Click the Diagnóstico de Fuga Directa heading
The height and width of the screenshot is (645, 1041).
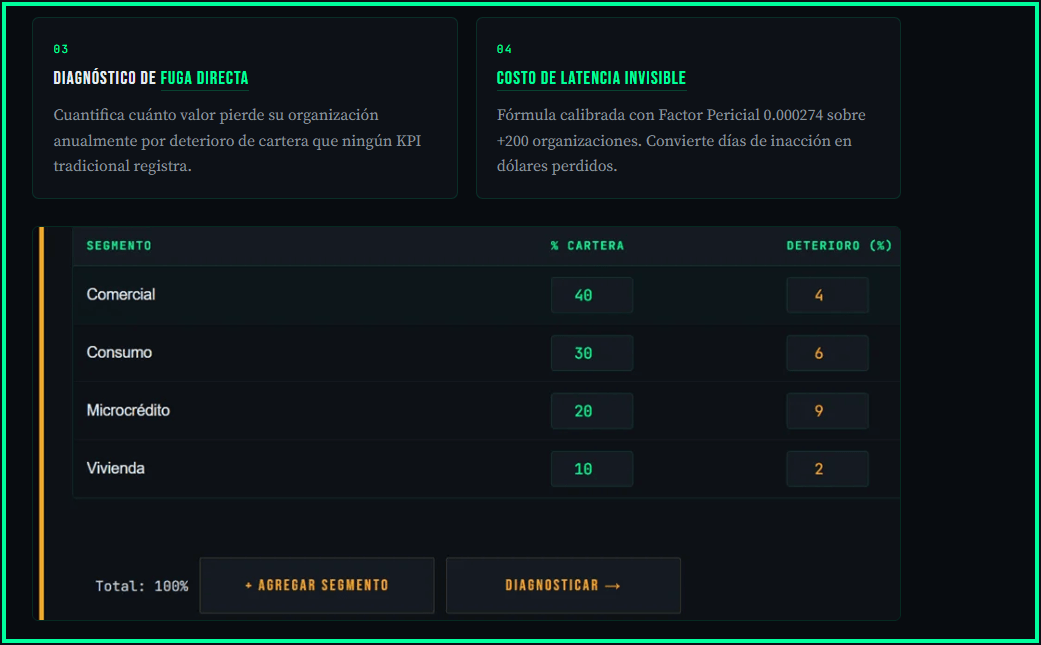pyautogui.click(x=151, y=78)
